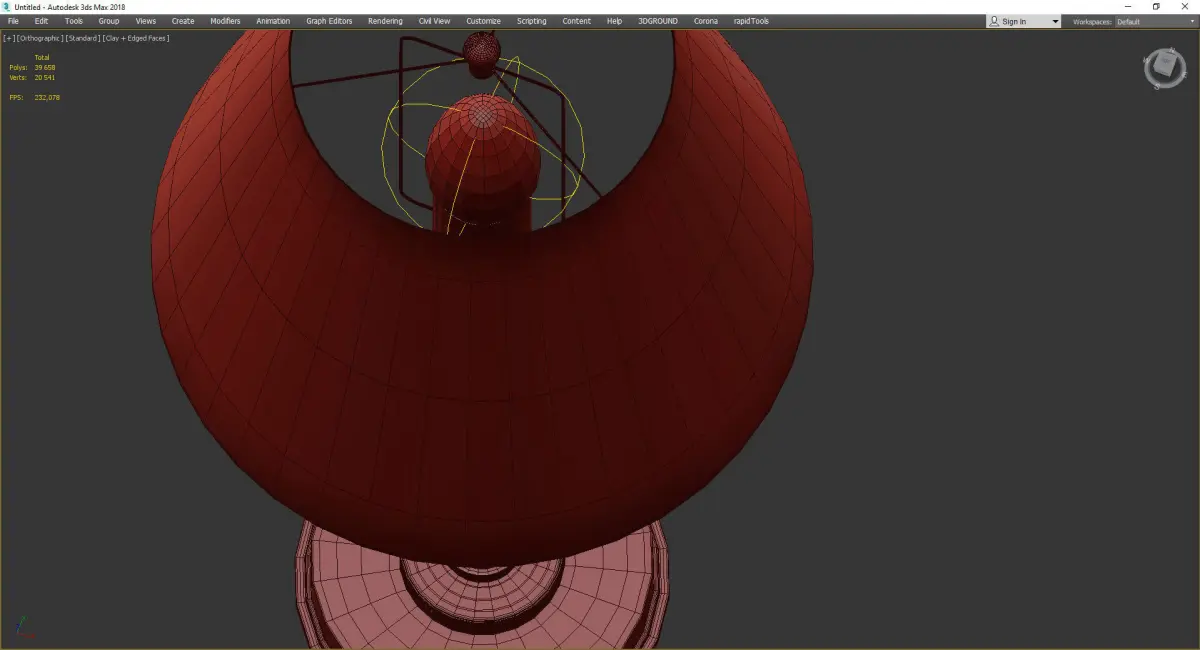Image resolution: width=1200 pixels, height=650 pixels.
Task: Open the 3DGROUND menu
Action: coord(657,21)
